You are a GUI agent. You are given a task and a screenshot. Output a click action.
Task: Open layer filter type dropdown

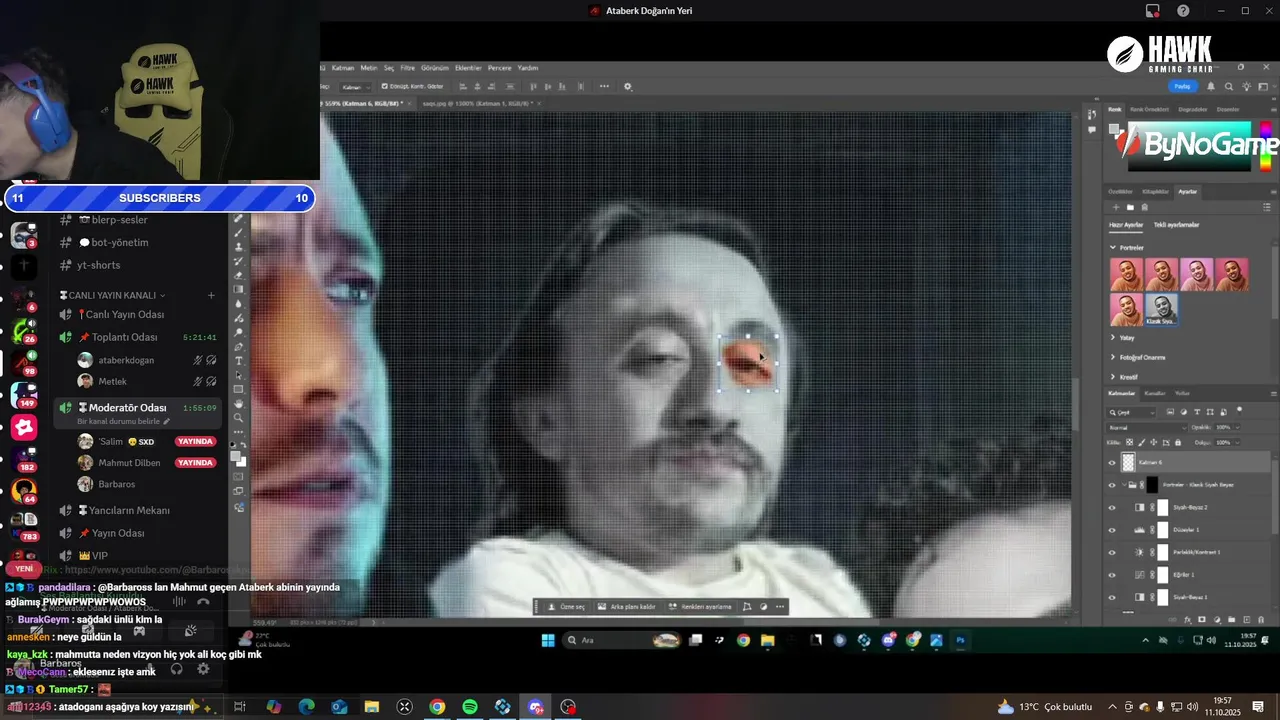point(1133,412)
